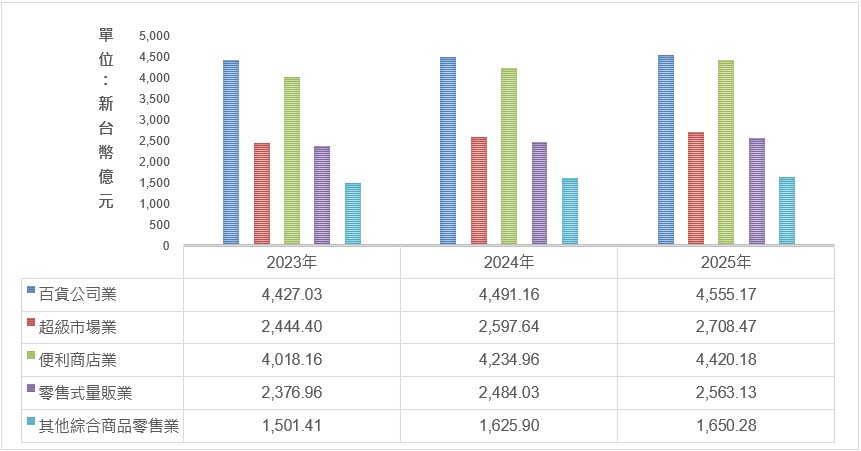This screenshot has height=451, width=861.
Task: Select the 2025年 column header
Action: (725, 262)
